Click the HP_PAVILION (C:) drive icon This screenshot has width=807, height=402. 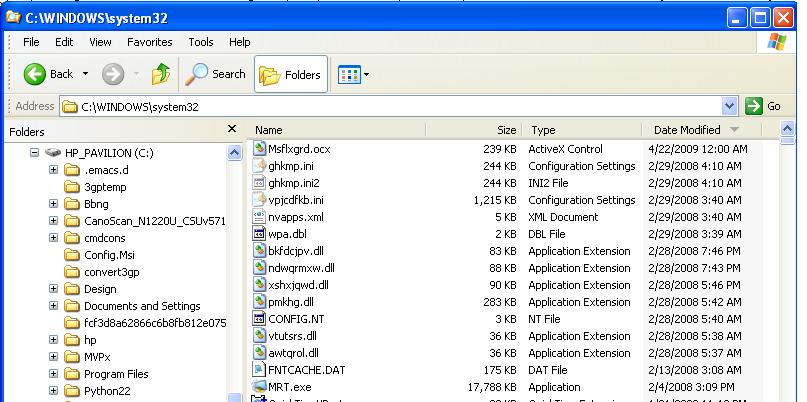click(53, 153)
